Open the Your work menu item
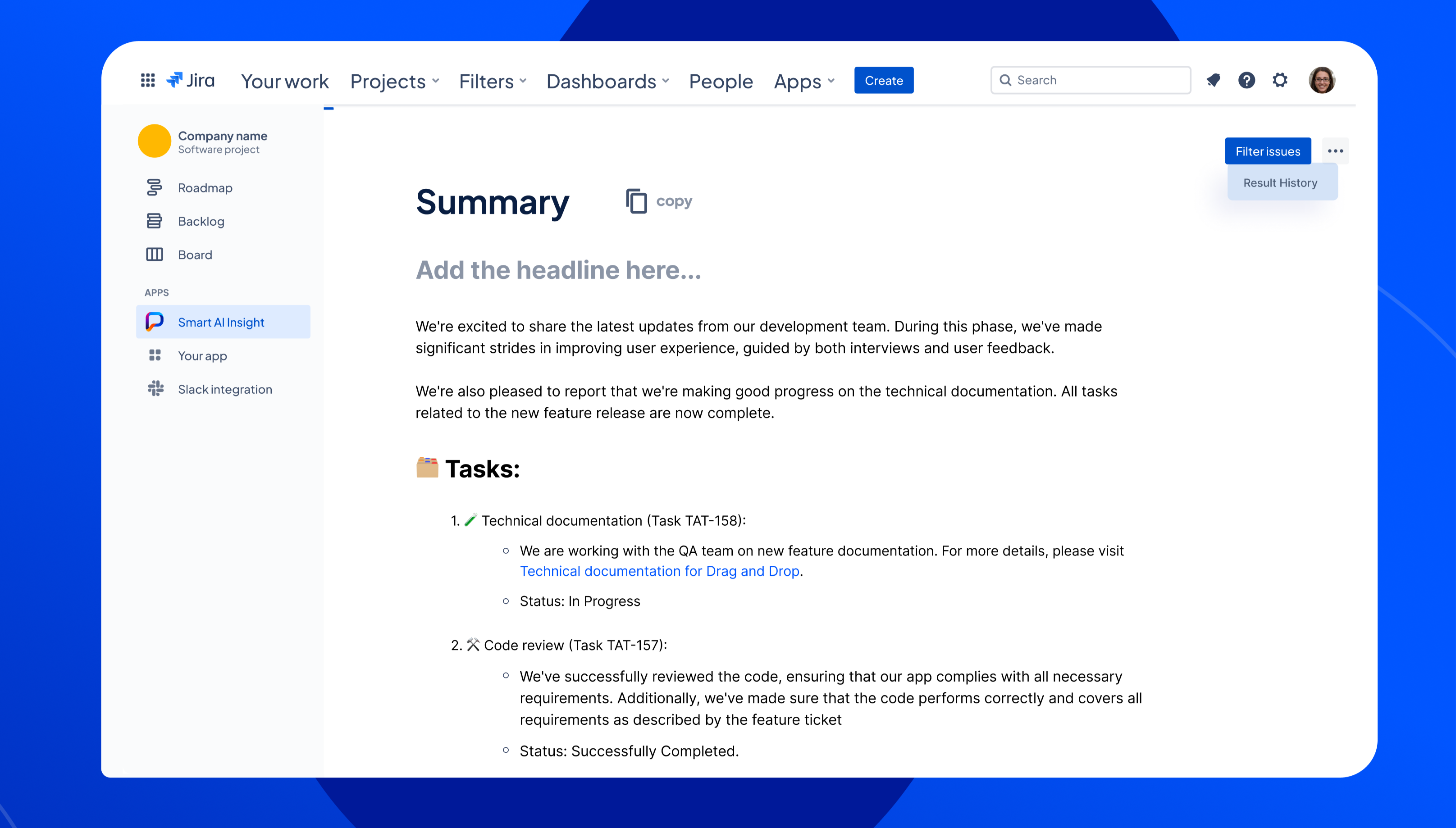 tap(285, 82)
